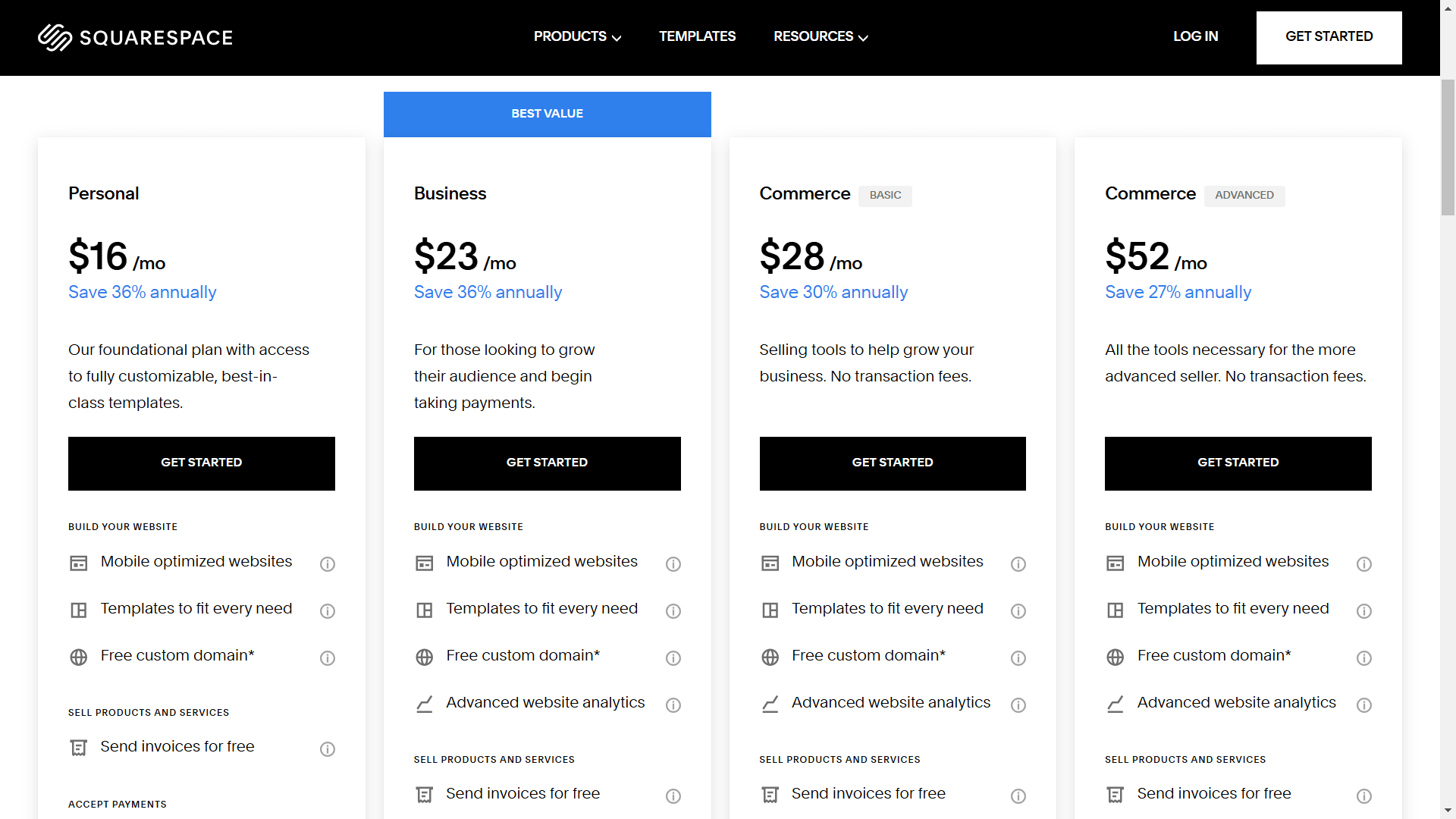Click info icon for Commerce Advanced Templates to fit
The width and height of the screenshot is (1456, 819).
tap(1363, 610)
